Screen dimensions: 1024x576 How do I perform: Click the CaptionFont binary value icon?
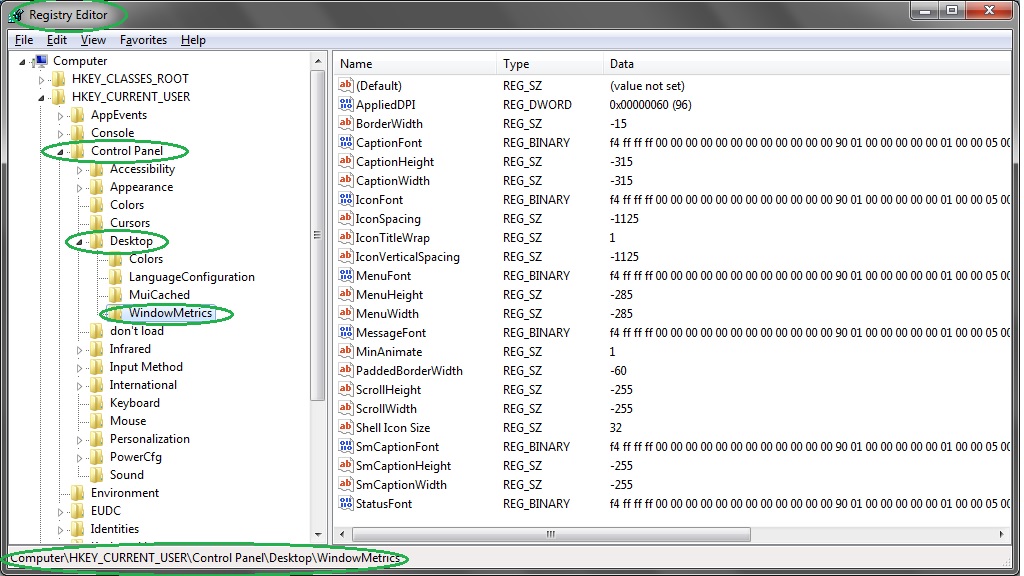[x=345, y=142]
